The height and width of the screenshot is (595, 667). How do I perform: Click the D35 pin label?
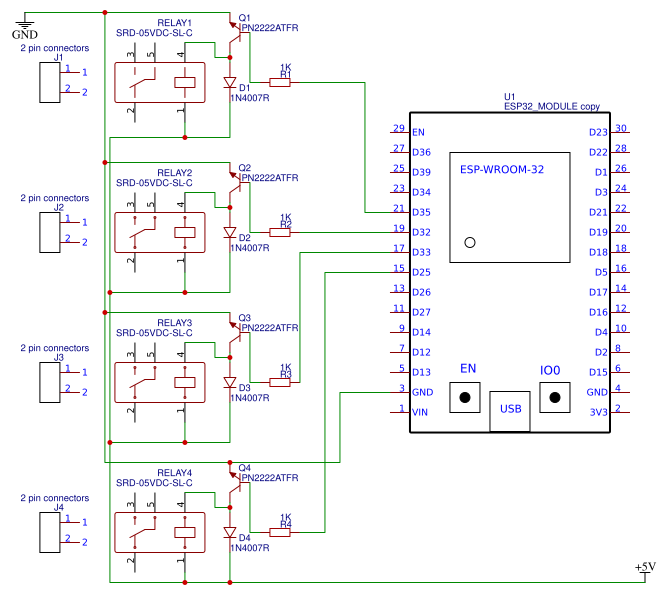click(x=421, y=212)
